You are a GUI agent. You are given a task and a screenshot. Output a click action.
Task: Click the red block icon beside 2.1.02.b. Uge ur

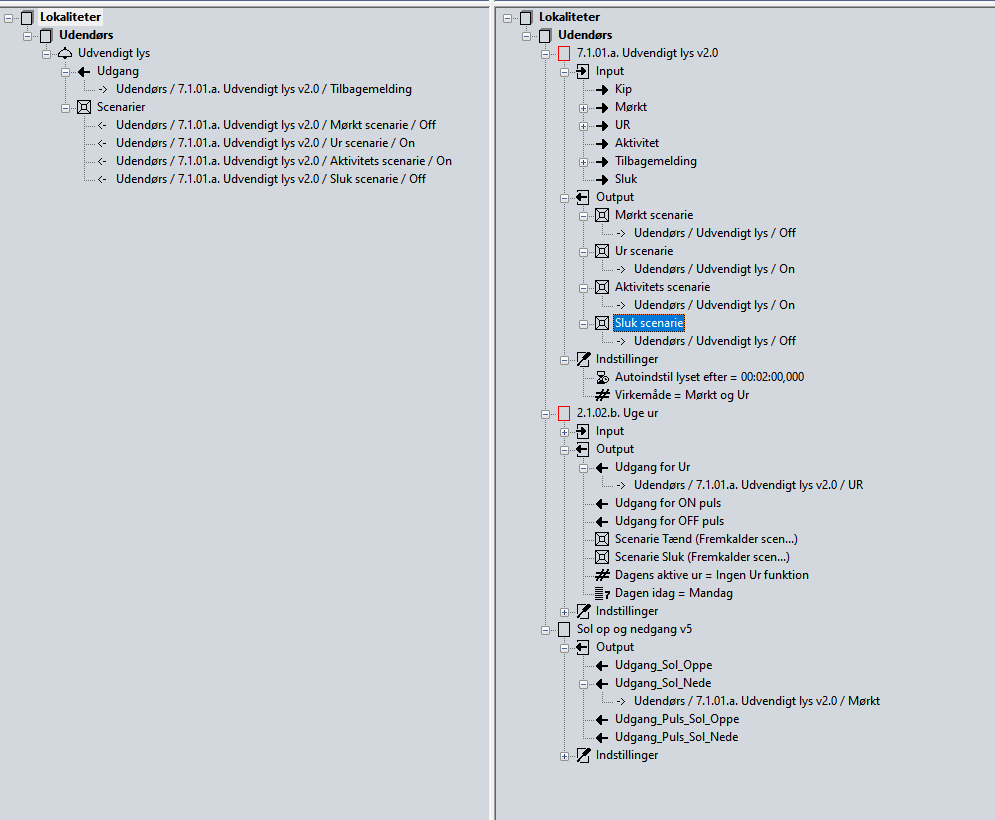(x=564, y=413)
